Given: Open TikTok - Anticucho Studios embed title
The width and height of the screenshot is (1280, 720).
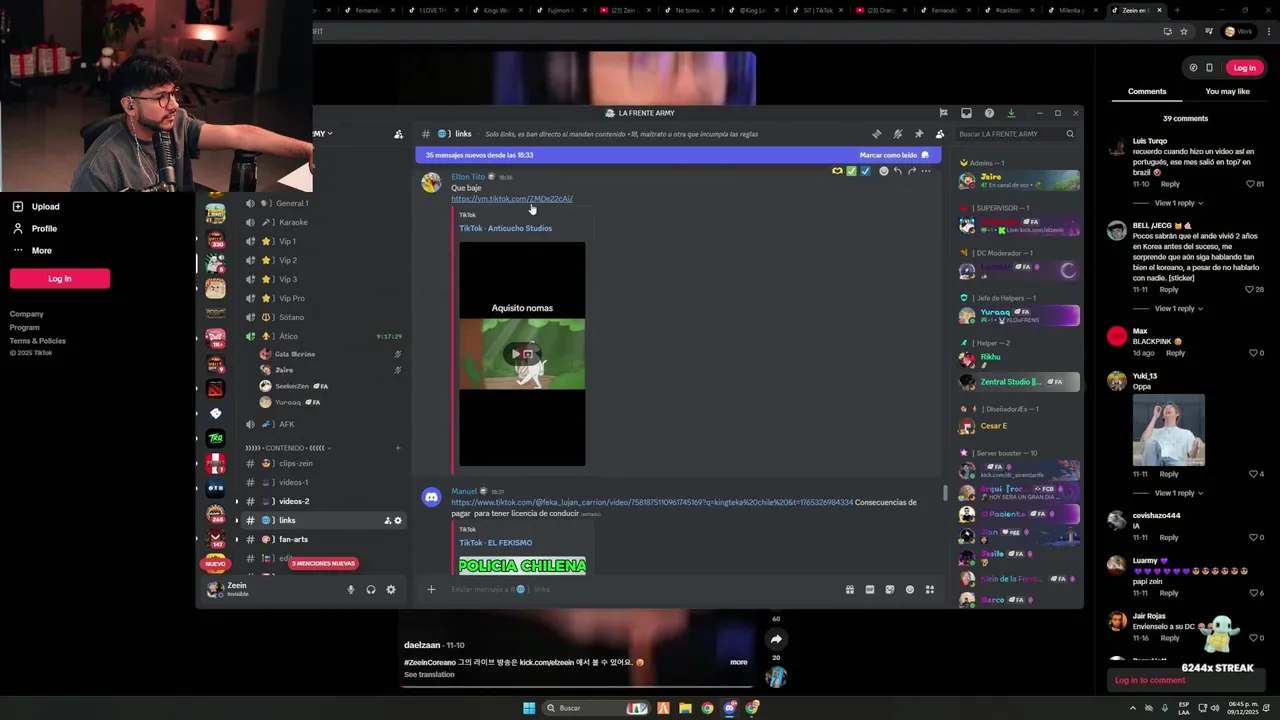Looking at the screenshot, I should [505, 228].
